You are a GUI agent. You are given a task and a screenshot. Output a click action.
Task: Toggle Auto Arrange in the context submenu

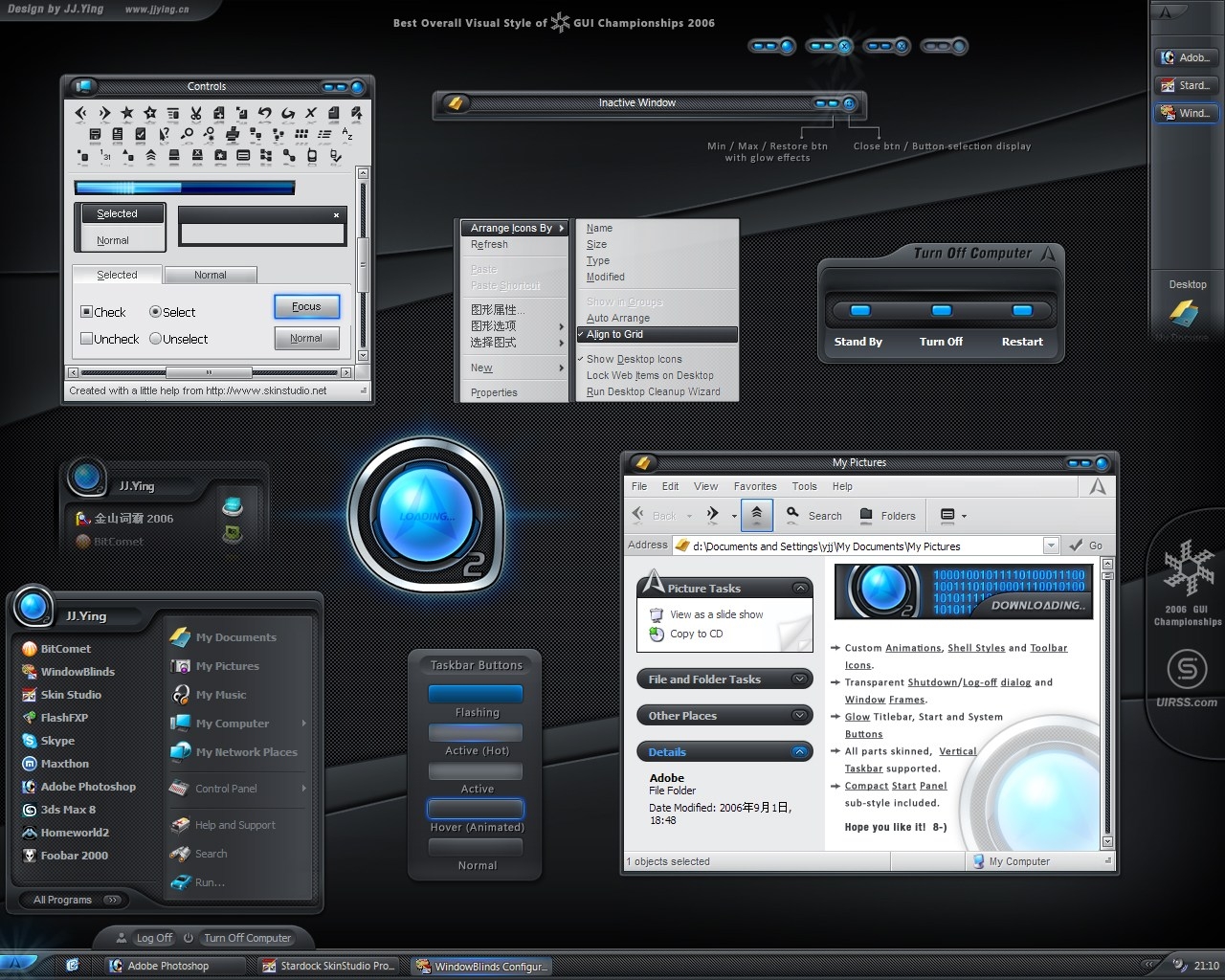[657, 318]
